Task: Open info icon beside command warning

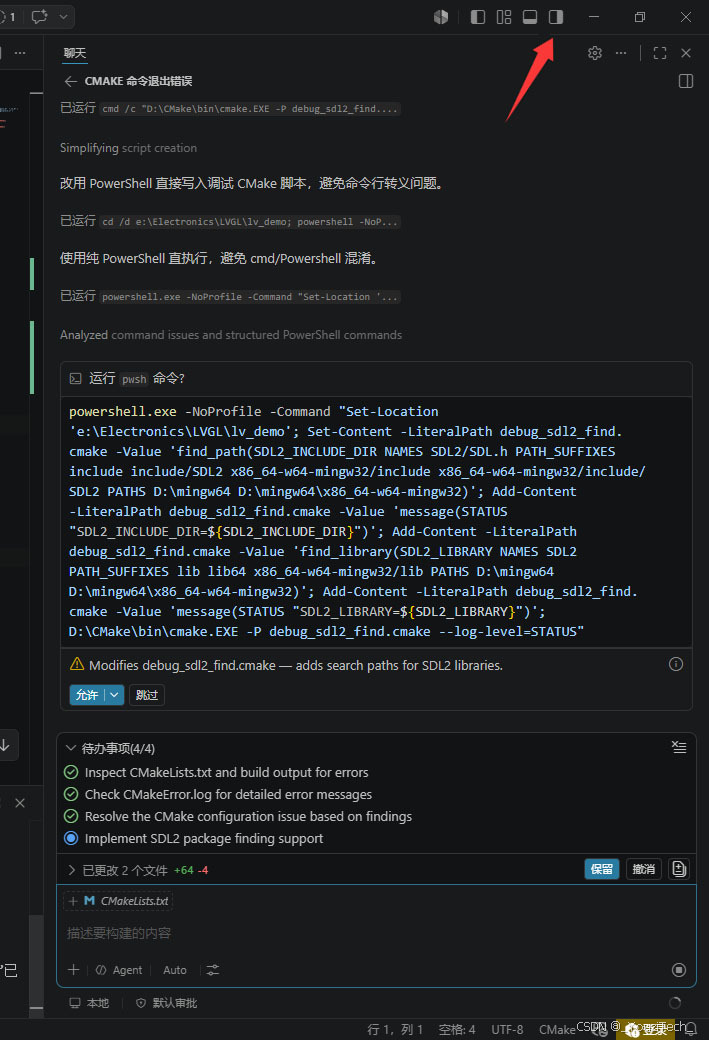Action: coord(676,664)
